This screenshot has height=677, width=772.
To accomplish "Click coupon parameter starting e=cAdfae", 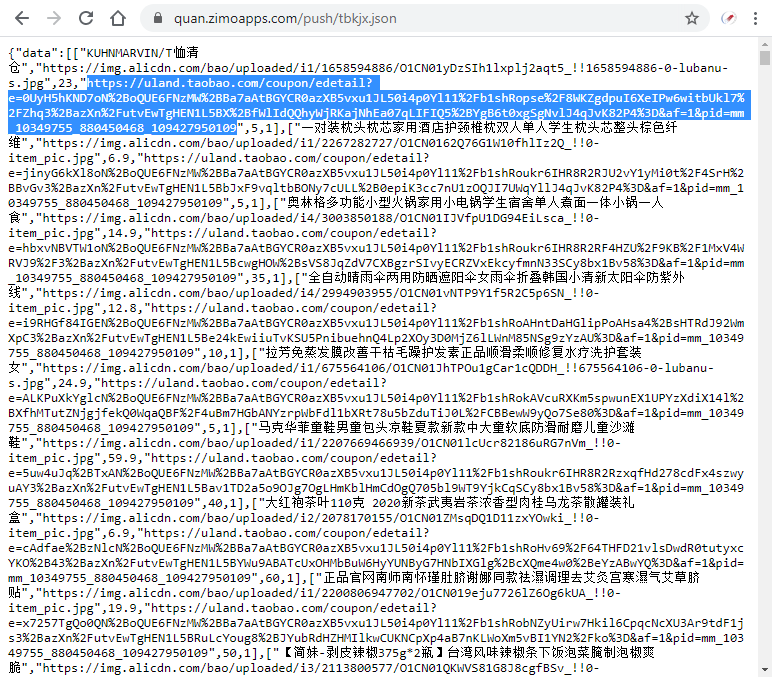I will click(376, 563).
